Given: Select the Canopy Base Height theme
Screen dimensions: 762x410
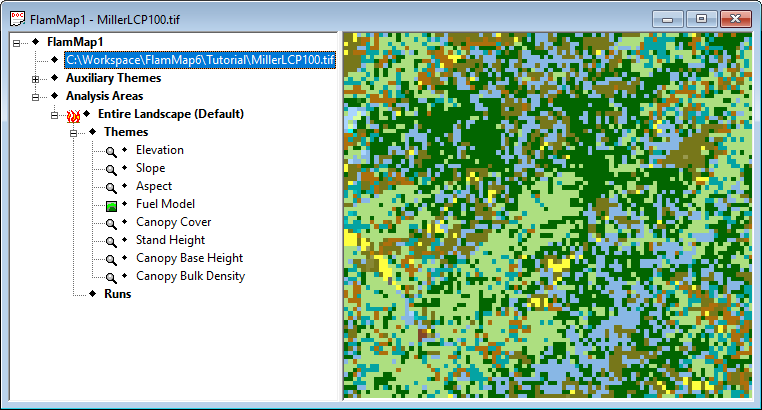Looking at the screenshot, I should 190,258.
